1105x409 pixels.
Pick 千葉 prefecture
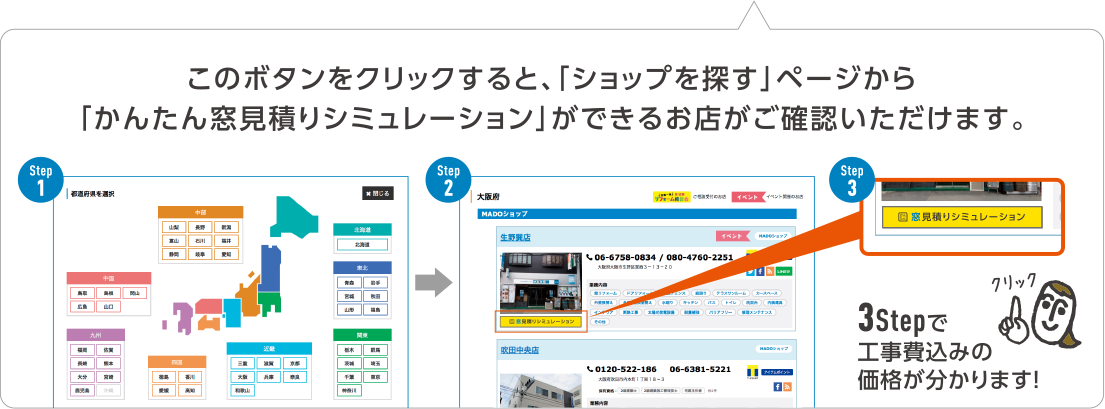pos(349,377)
